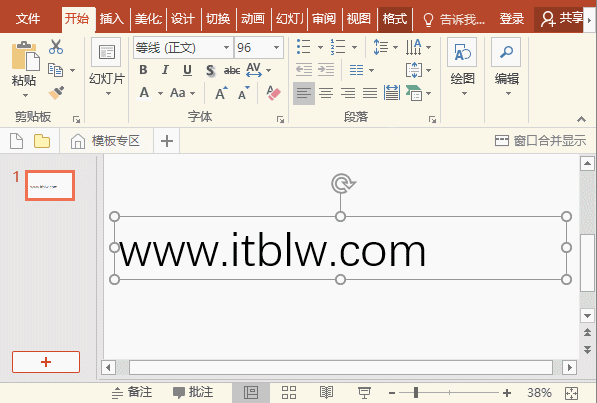Toggle Italic formatting
This screenshot has height=403, width=597.
[x=165, y=70]
